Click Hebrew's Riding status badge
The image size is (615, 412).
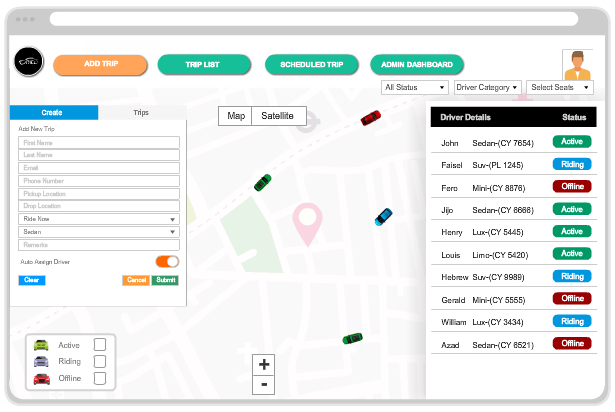[x=572, y=276]
